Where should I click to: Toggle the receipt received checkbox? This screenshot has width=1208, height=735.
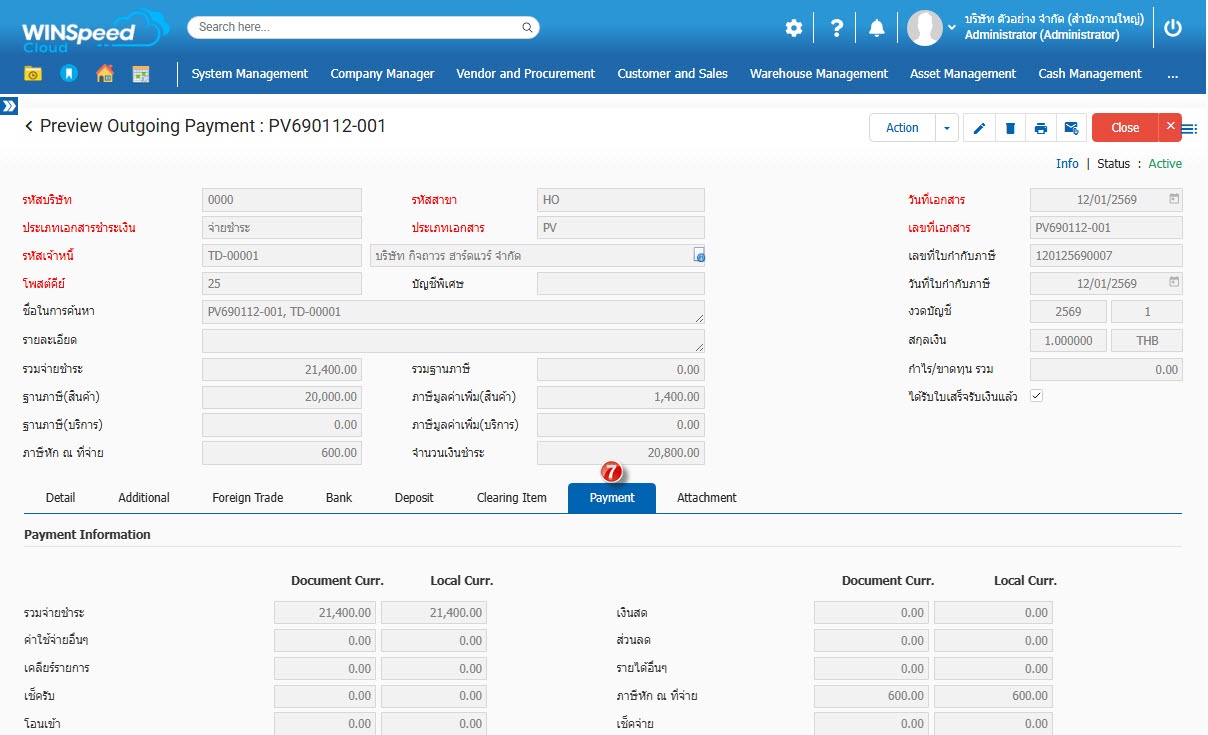(1036, 396)
